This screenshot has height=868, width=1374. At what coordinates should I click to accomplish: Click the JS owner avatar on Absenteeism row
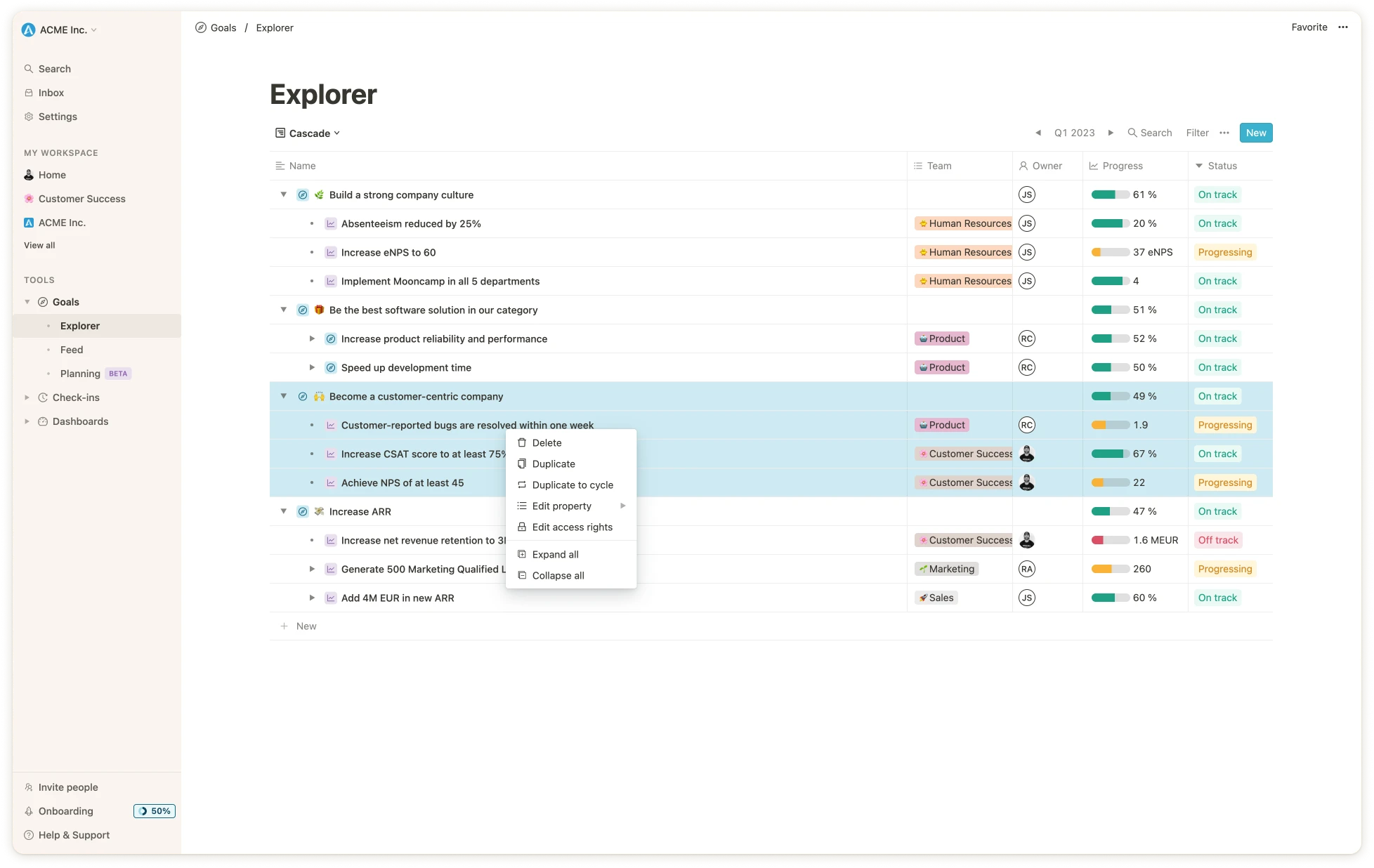(1026, 223)
